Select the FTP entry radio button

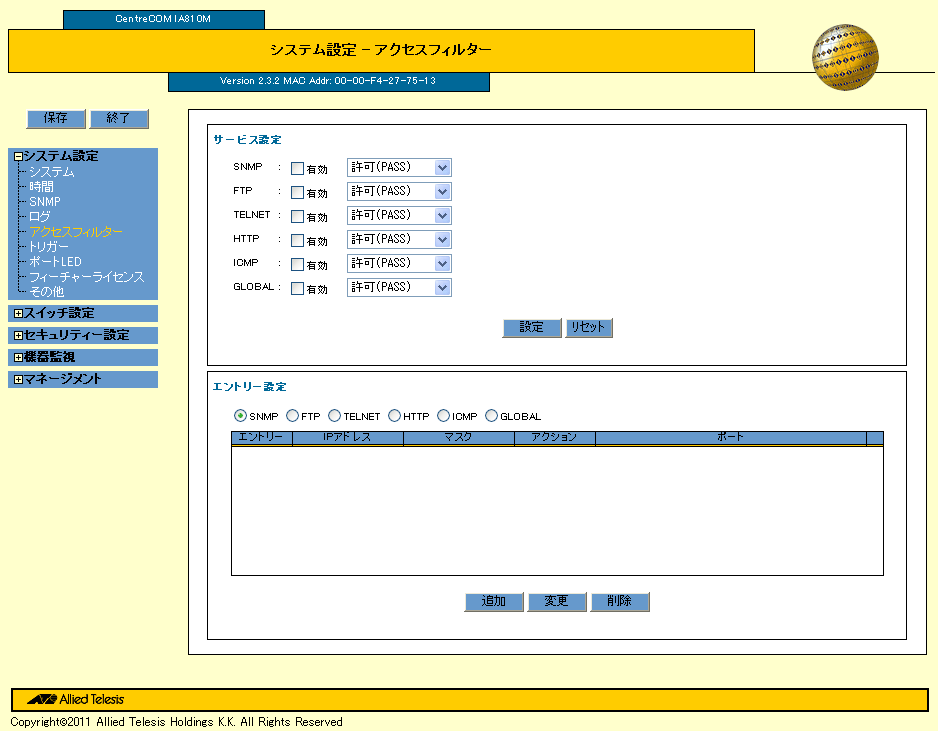[293, 416]
